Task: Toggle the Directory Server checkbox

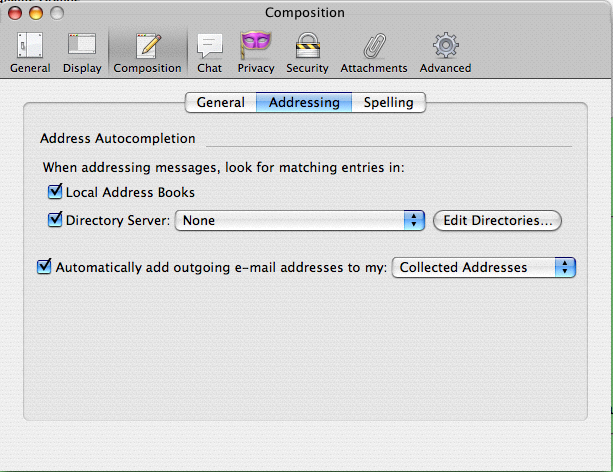Action: pyautogui.click(x=55, y=220)
